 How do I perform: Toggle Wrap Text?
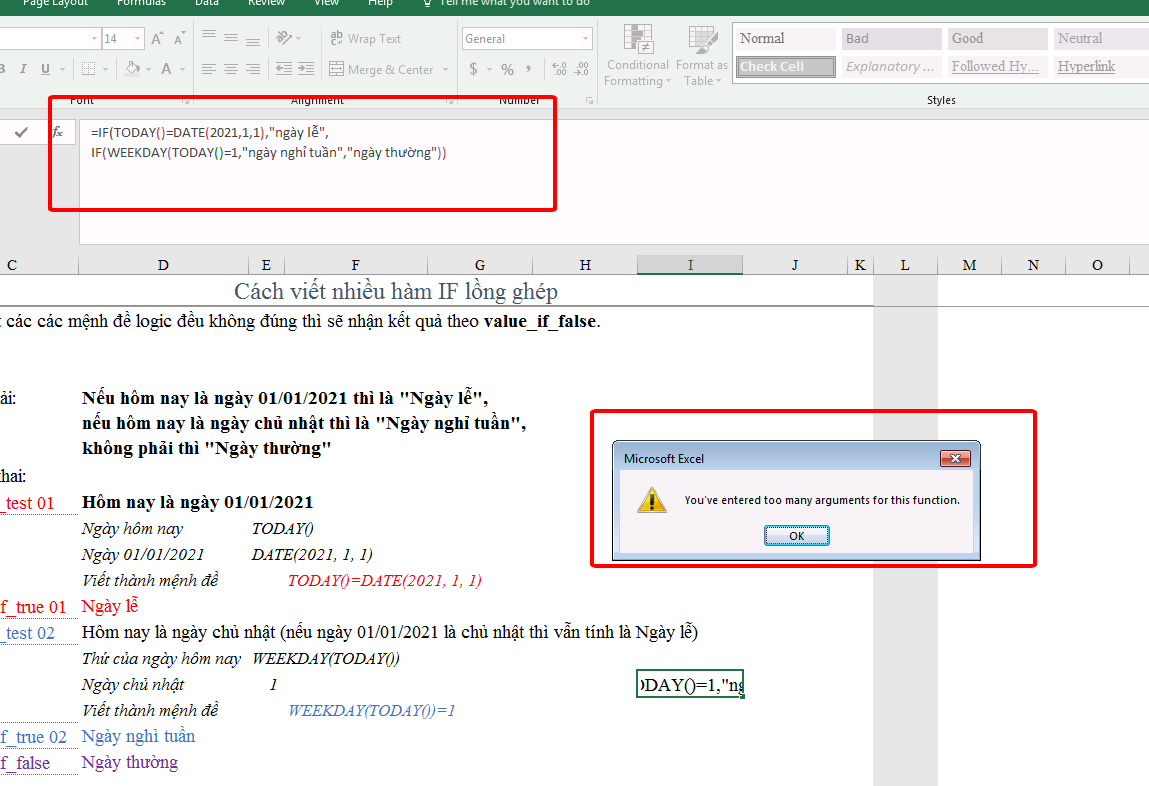[365, 38]
